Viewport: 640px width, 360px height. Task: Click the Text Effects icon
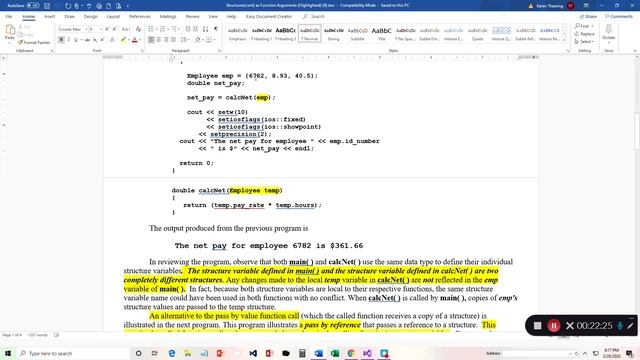pos(113,40)
